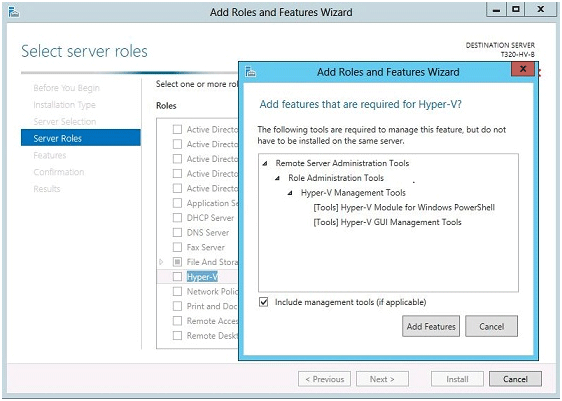Viewport: 562px width, 401px height.
Task: Click the wizard icon in the Hyper-V dialog title bar
Action: click(251, 72)
